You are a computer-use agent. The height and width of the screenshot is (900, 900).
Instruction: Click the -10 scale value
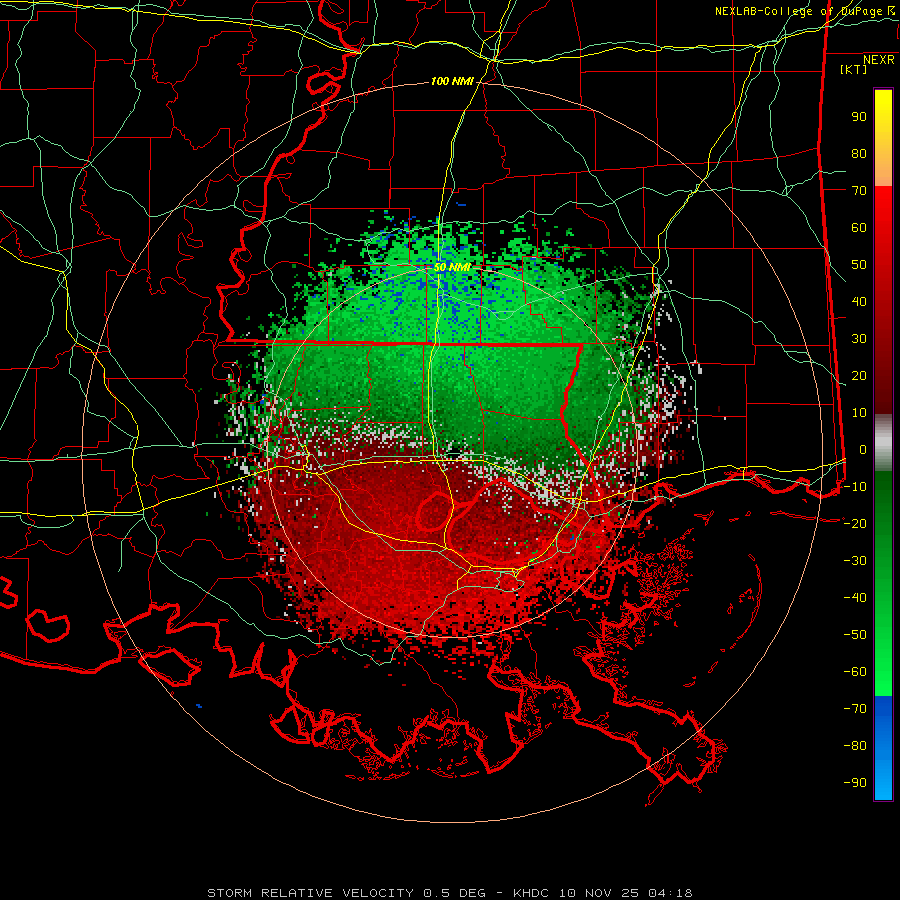[x=855, y=487]
